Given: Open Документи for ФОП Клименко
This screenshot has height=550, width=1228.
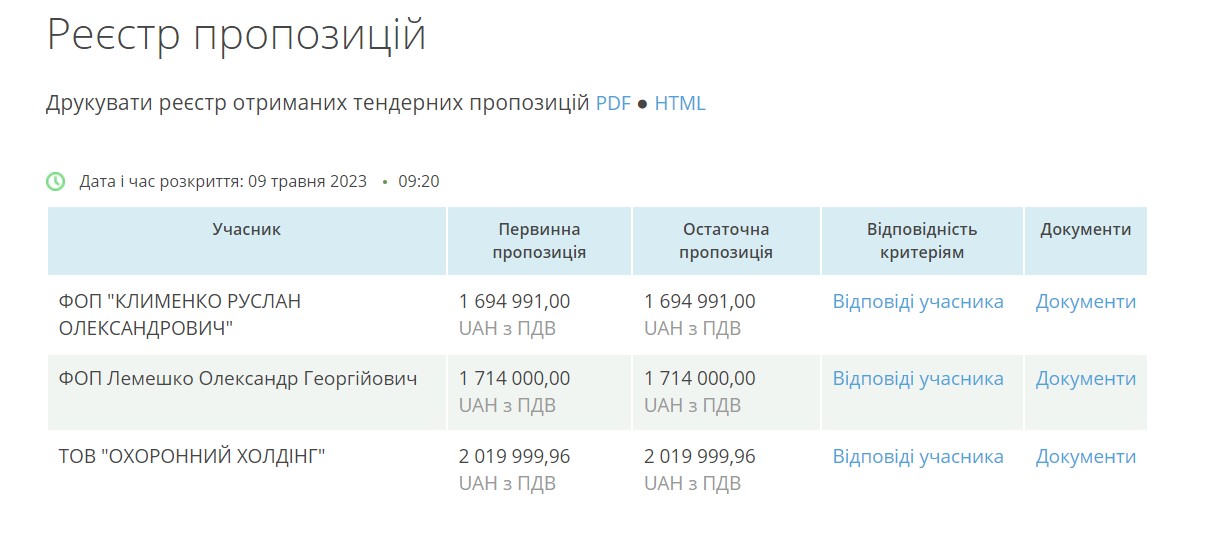Looking at the screenshot, I should 1086,301.
